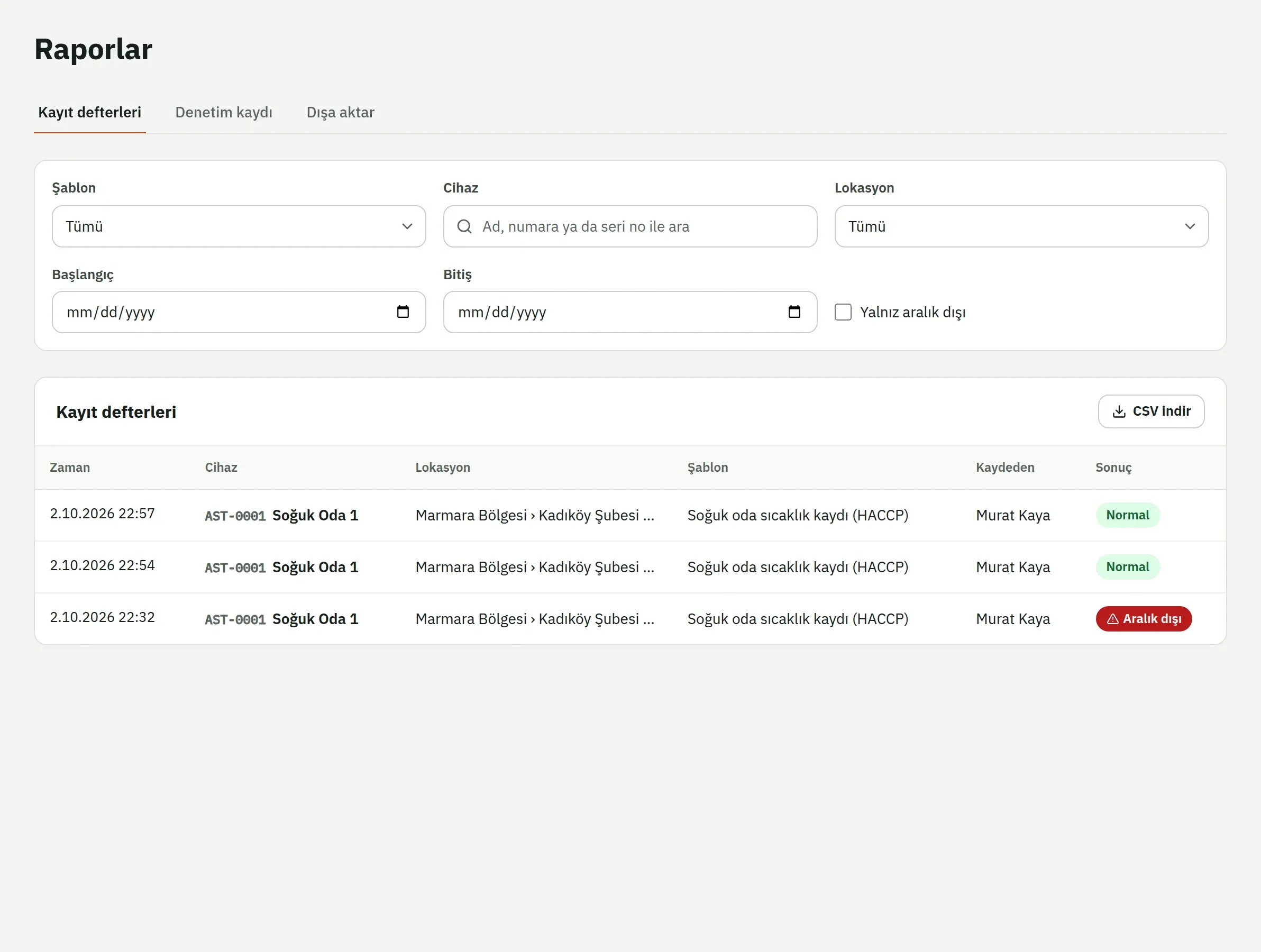Click the Sonuç column header
1261x952 pixels.
[1113, 468]
